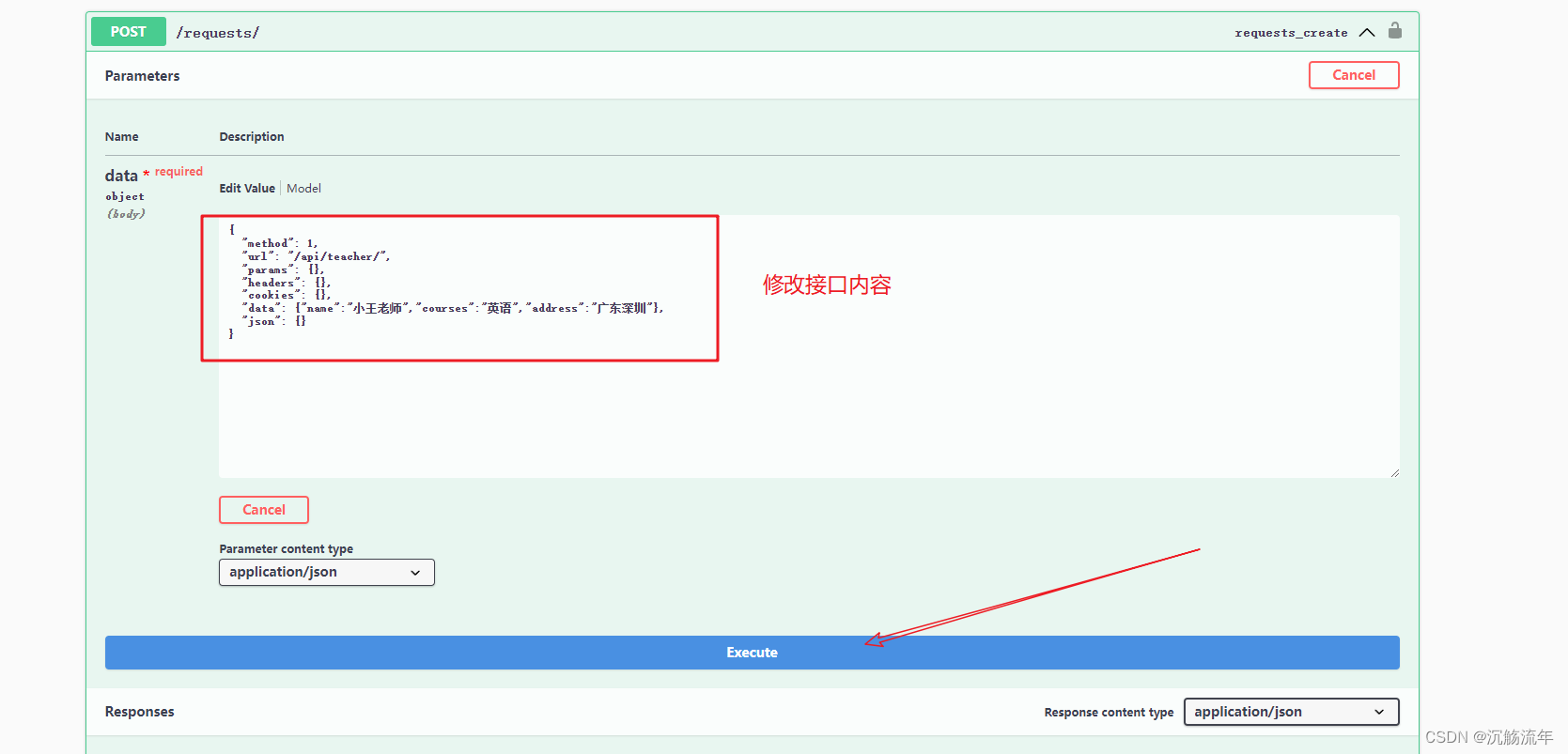Click the requests_create operation ID text

click(x=1291, y=33)
